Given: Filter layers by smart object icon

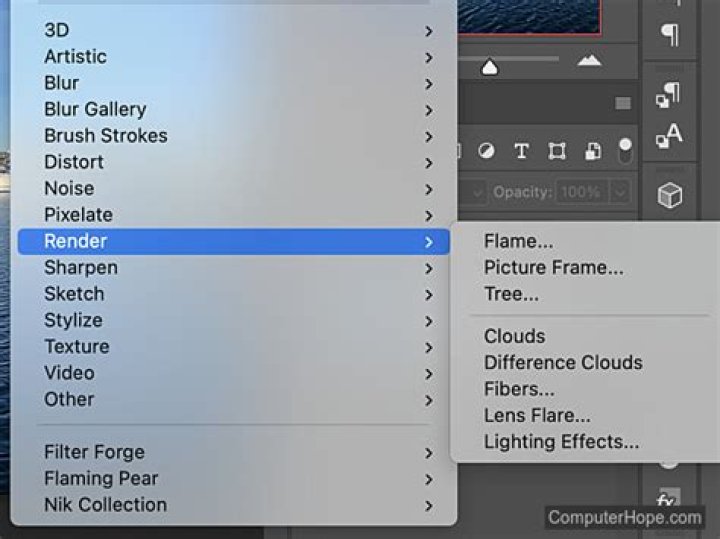Looking at the screenshot, I should (593, 151).
